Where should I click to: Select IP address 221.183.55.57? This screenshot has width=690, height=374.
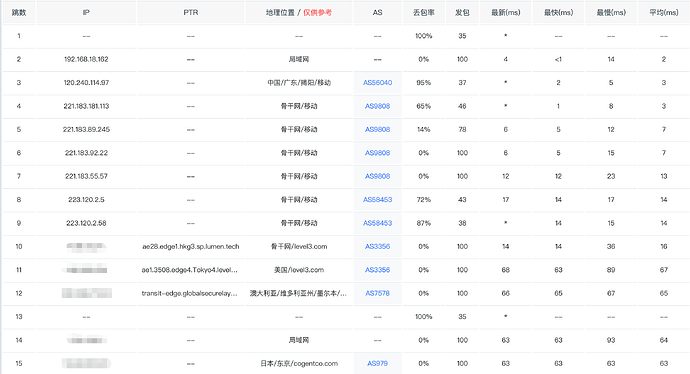[x=86, y=176]
